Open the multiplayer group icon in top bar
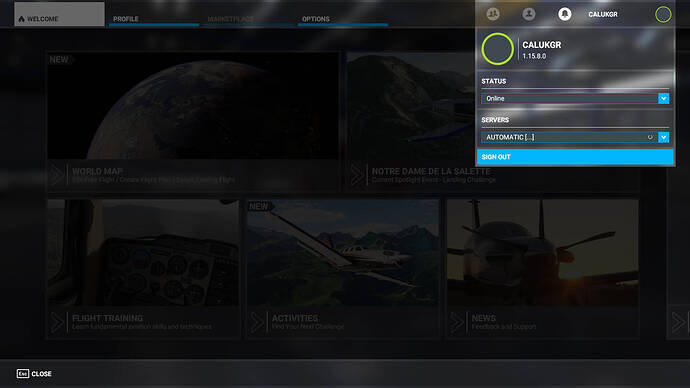 coord(493,14)
